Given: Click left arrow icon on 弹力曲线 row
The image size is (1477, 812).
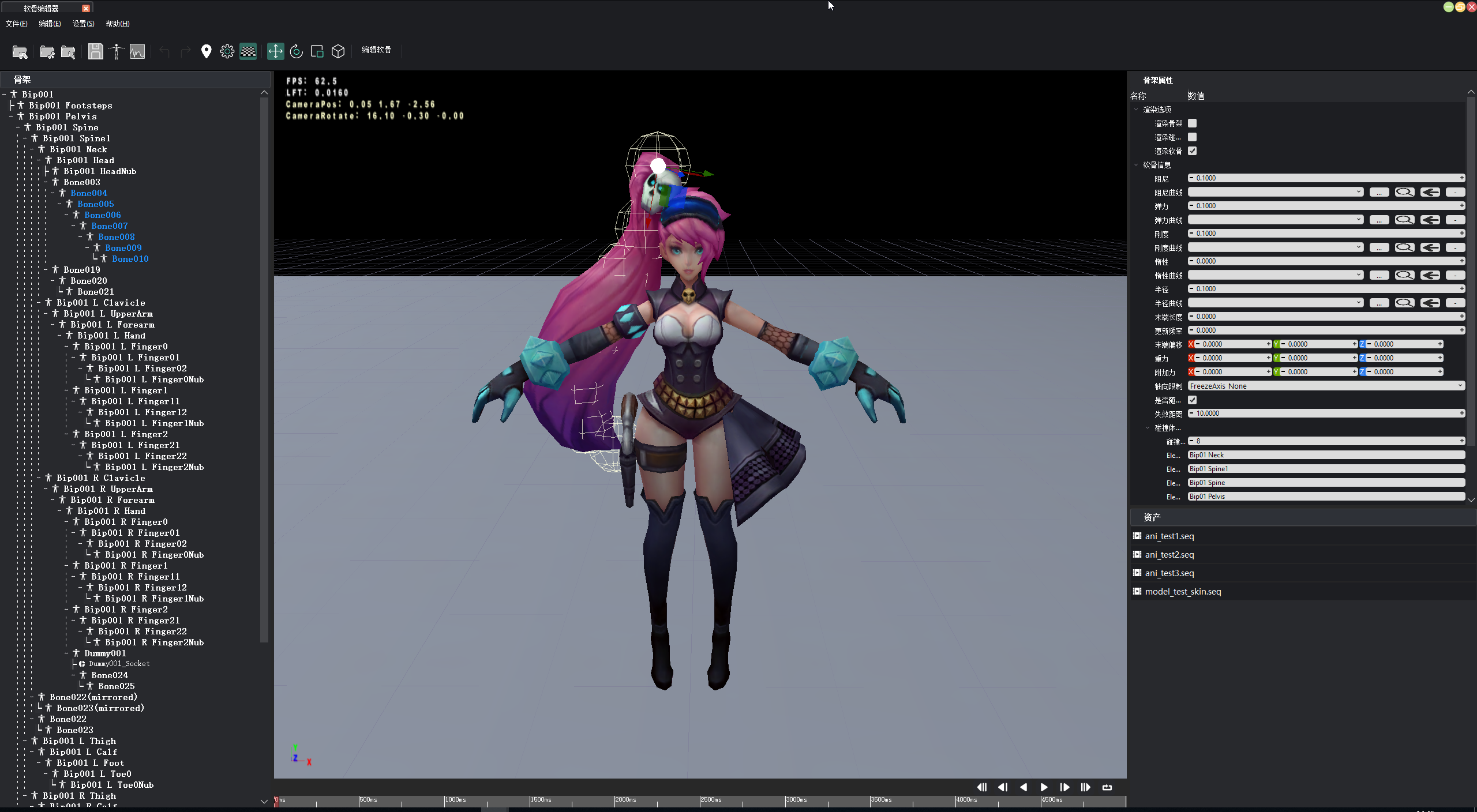Looking at the screenshot, I should tap(1430, 220).
